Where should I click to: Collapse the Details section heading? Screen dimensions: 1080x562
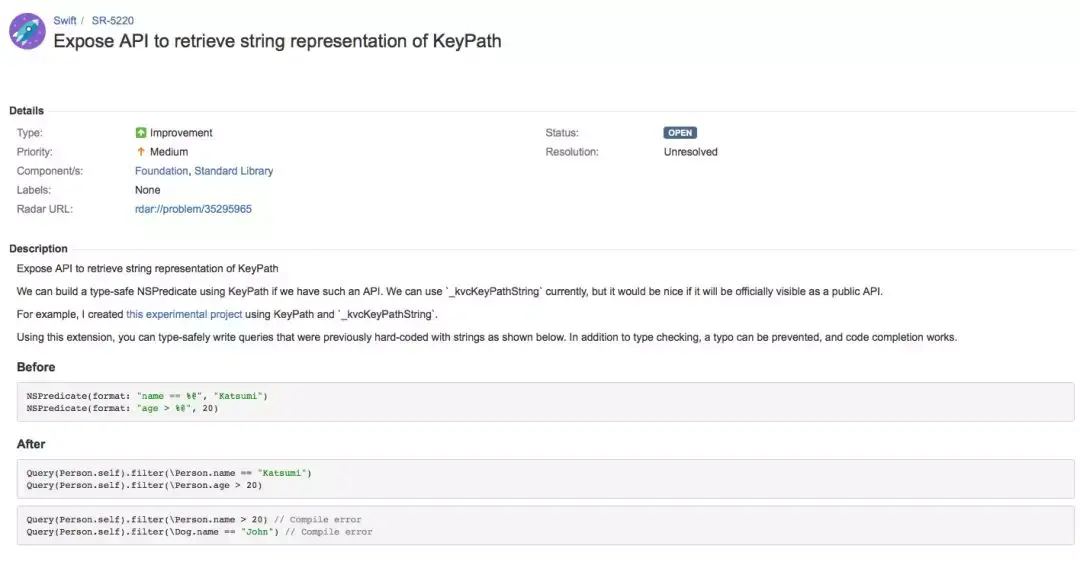27,111
